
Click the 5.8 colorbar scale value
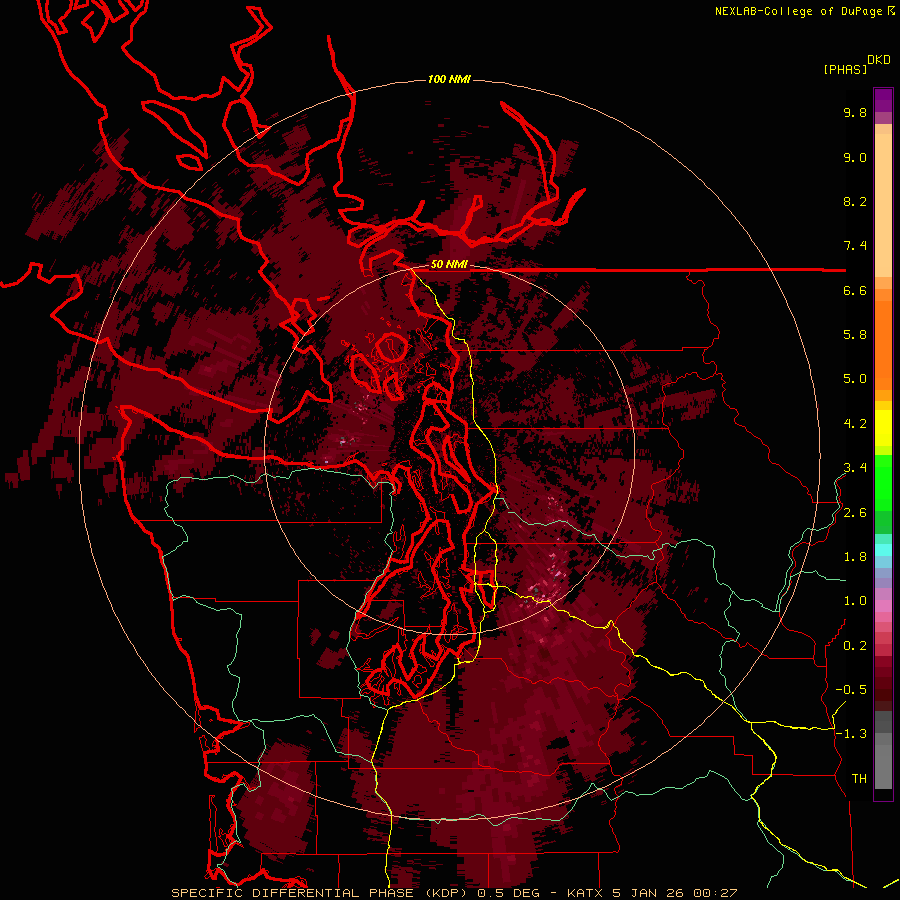coord(855,335)
